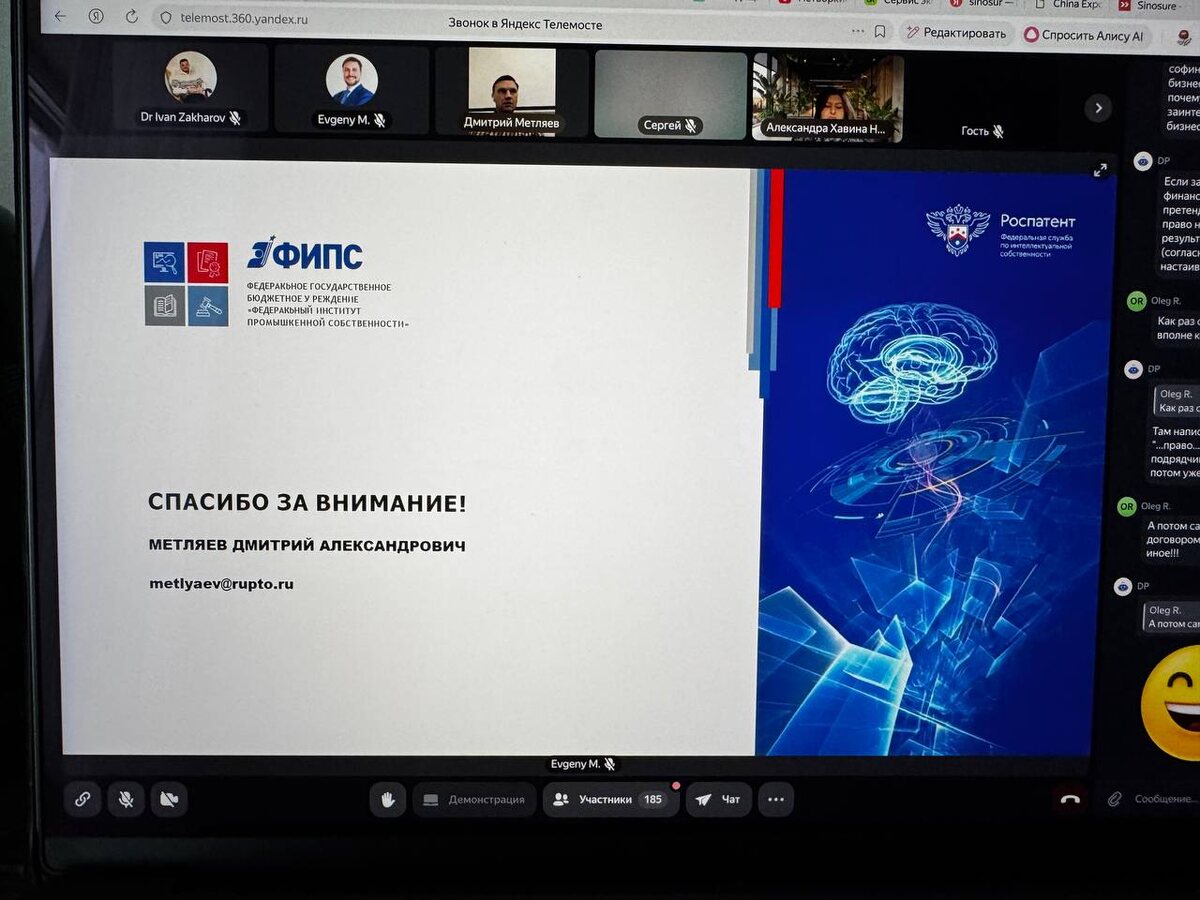
Task: Select the Гость participant tile
Action: (x=982, y=100)
